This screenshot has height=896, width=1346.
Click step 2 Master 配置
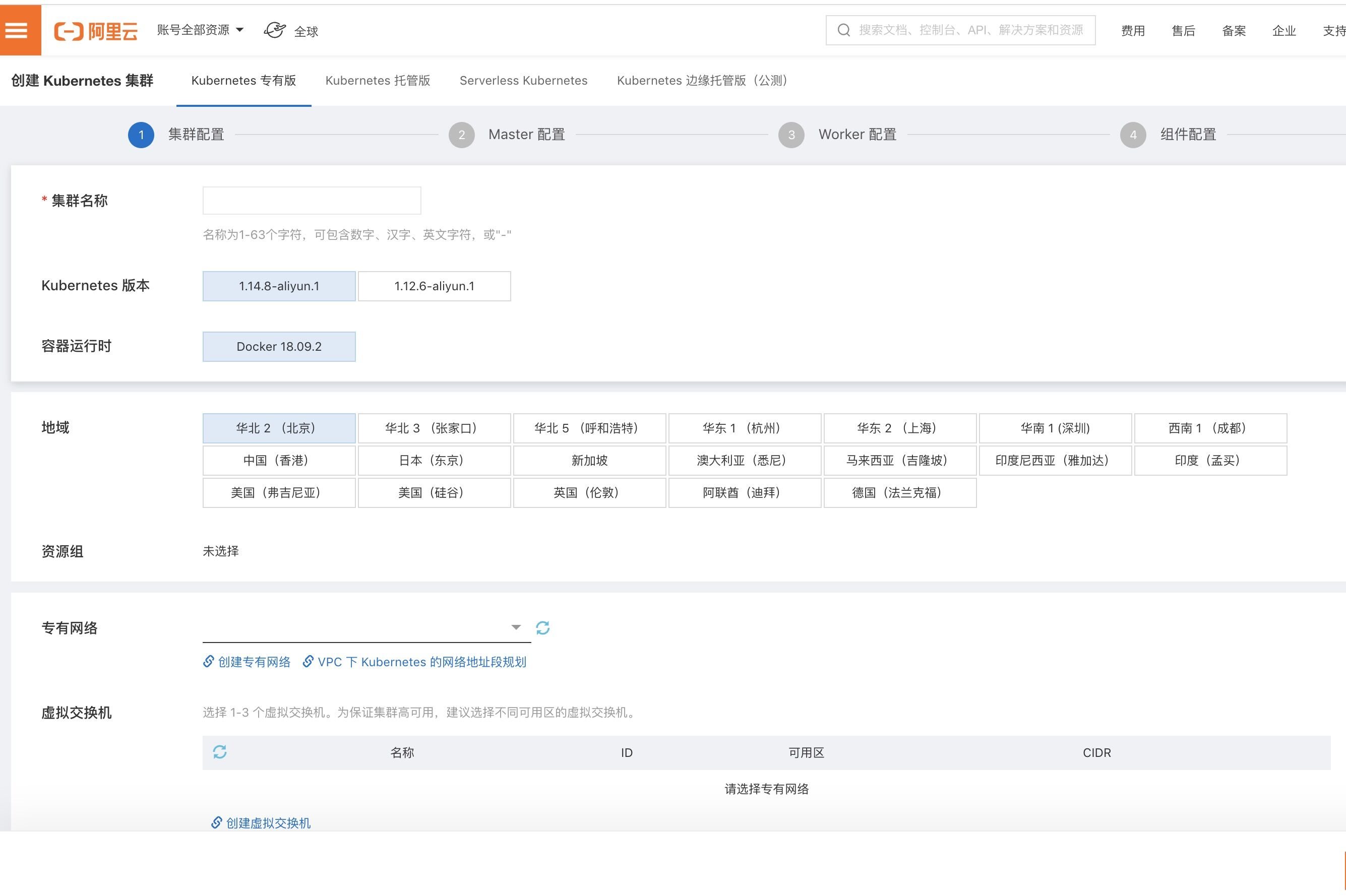click(507, 135)
